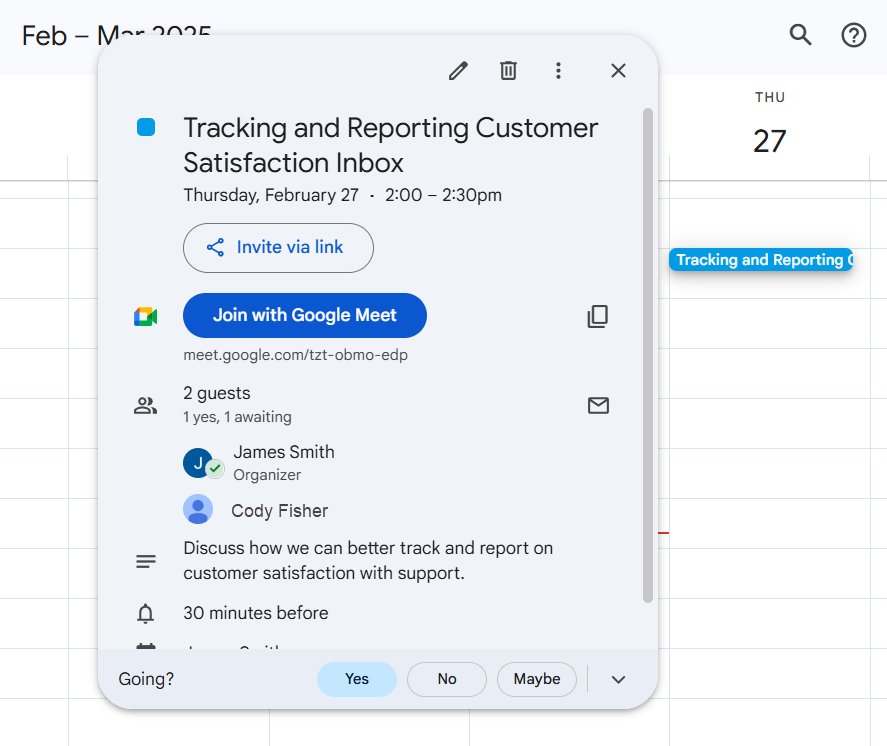This screenshot has height=746, width=887.
Task: Close the event details popup
Action: click(x=618, y=70)
